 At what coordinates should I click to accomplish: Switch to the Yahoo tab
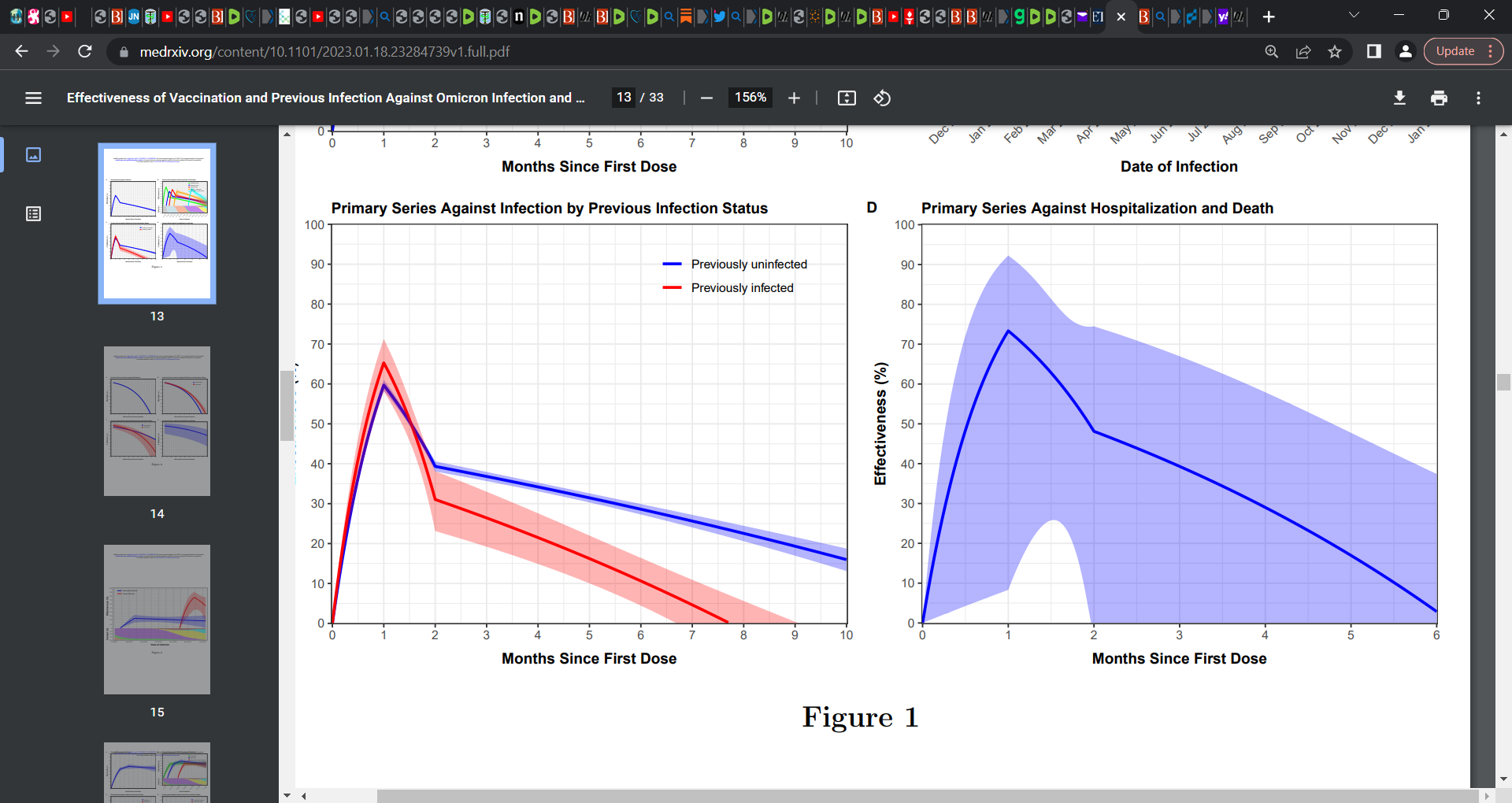[1223, 17]
